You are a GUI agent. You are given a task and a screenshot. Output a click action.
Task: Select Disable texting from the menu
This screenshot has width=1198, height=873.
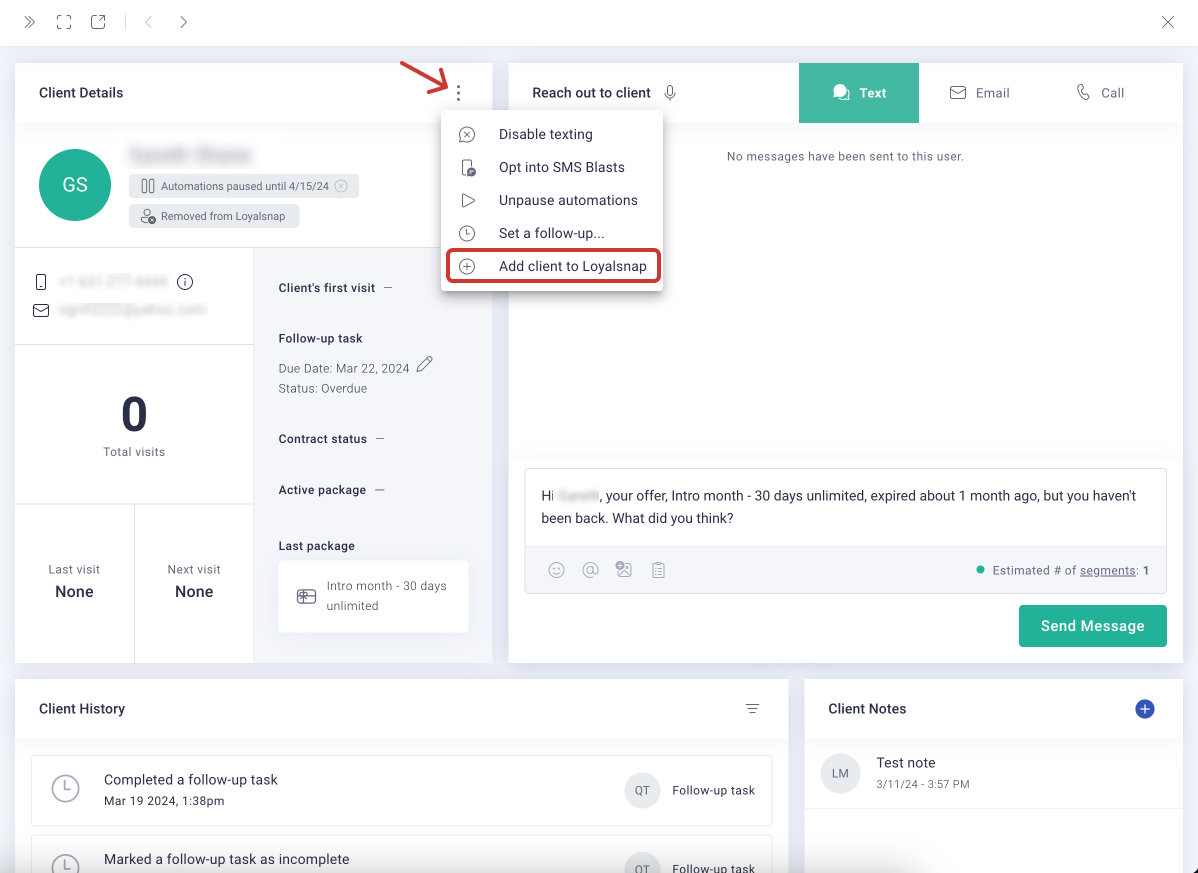(545, 134)
